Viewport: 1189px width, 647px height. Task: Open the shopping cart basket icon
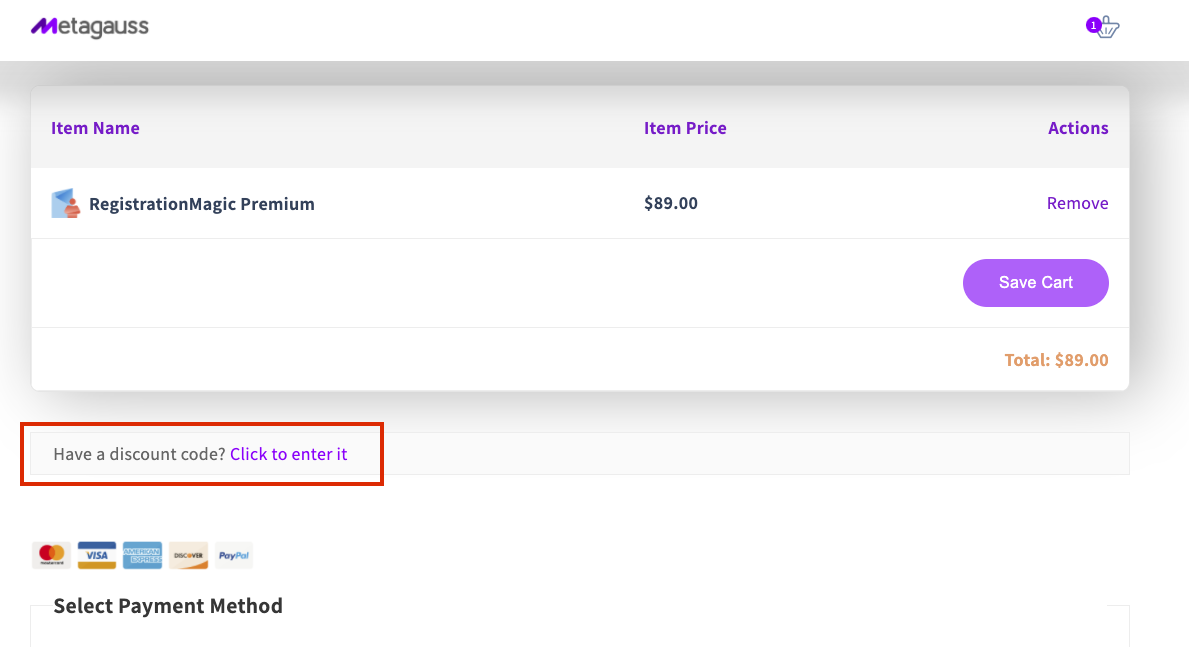tap(1107, 28)
